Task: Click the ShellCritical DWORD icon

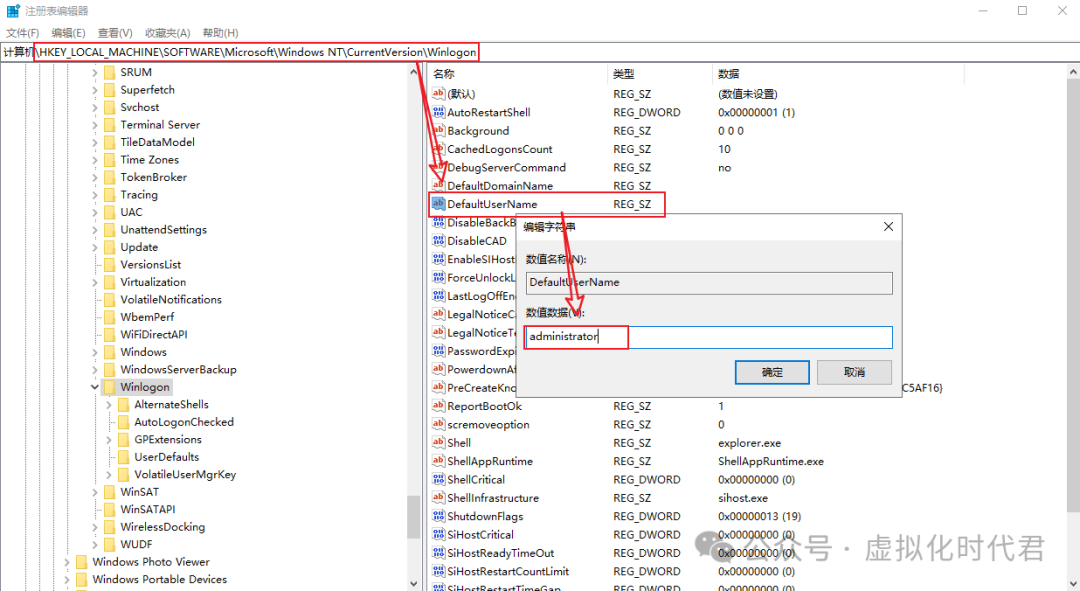Action: pyautogui.click(x=438, y=479)
